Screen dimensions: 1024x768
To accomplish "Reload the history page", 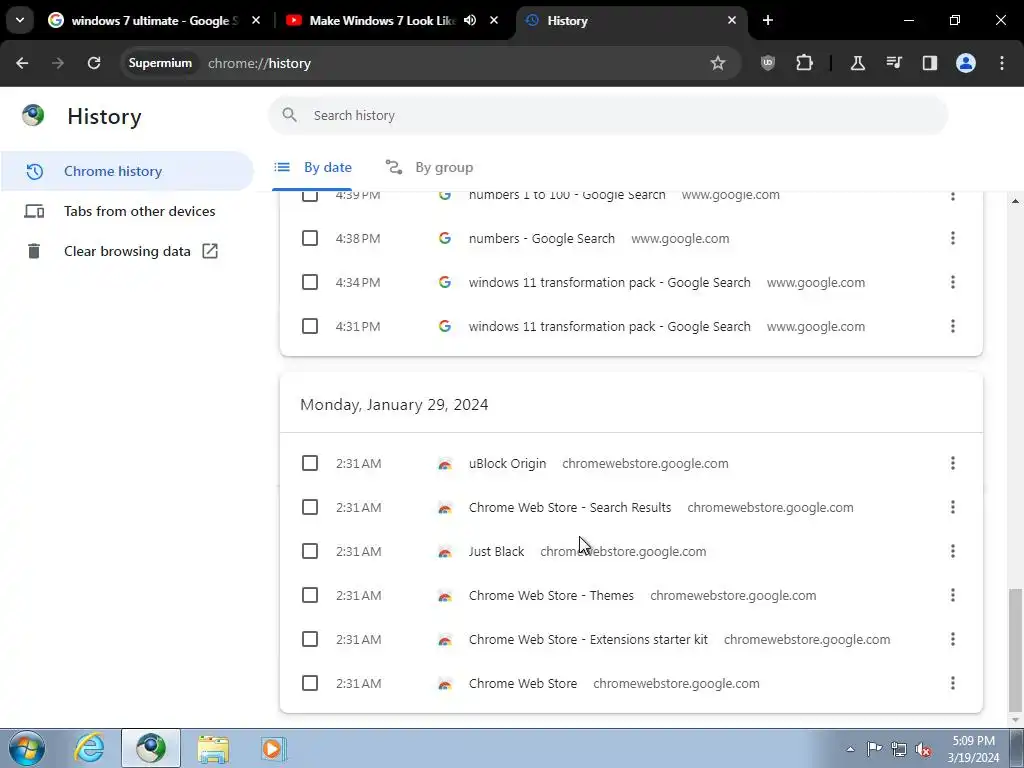I will click(94, 63).
